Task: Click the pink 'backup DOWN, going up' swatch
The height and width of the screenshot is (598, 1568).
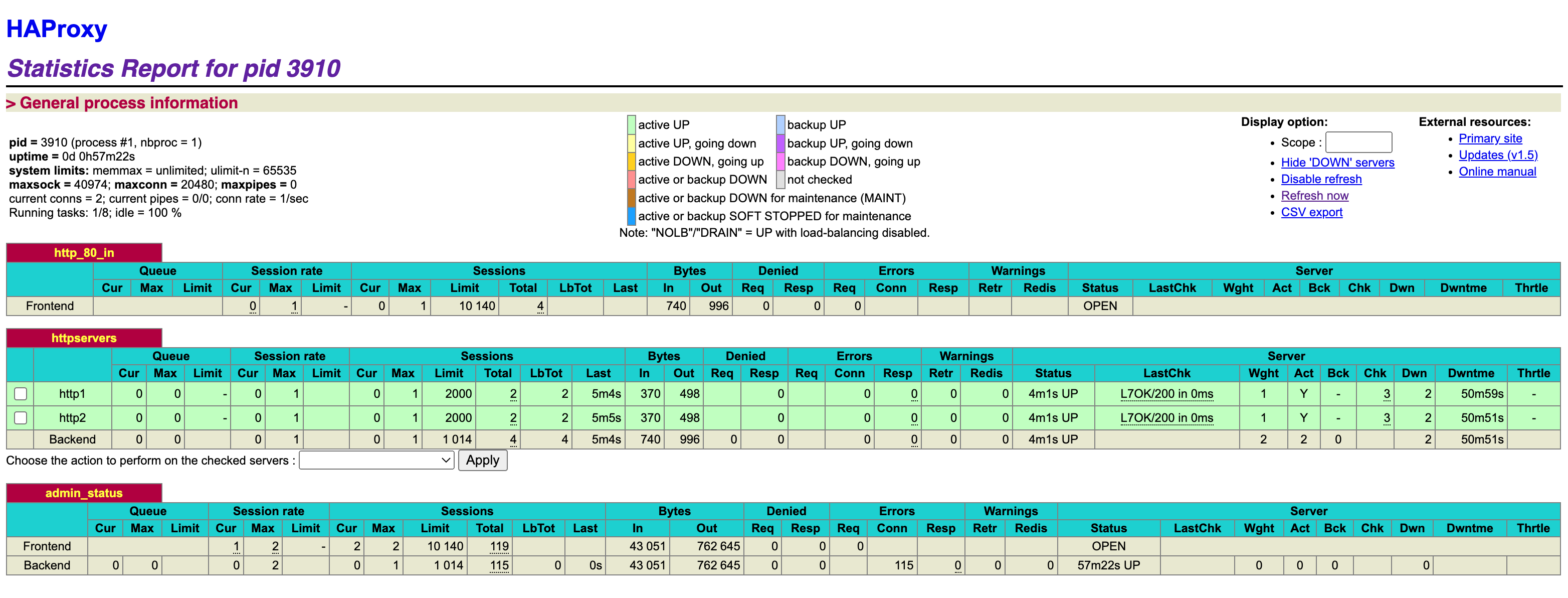Action: pos(780,162)
